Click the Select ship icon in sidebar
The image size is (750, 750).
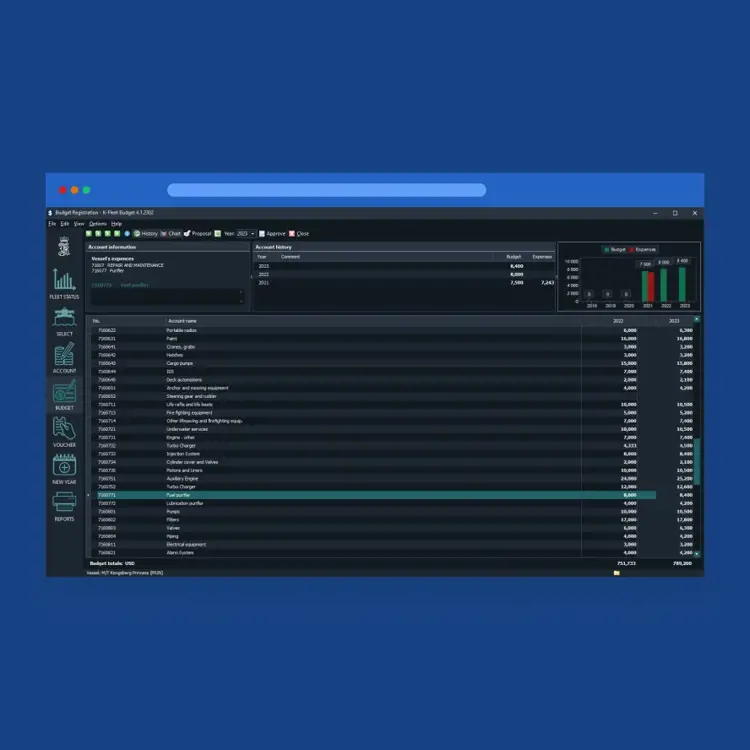coord(64,319)
